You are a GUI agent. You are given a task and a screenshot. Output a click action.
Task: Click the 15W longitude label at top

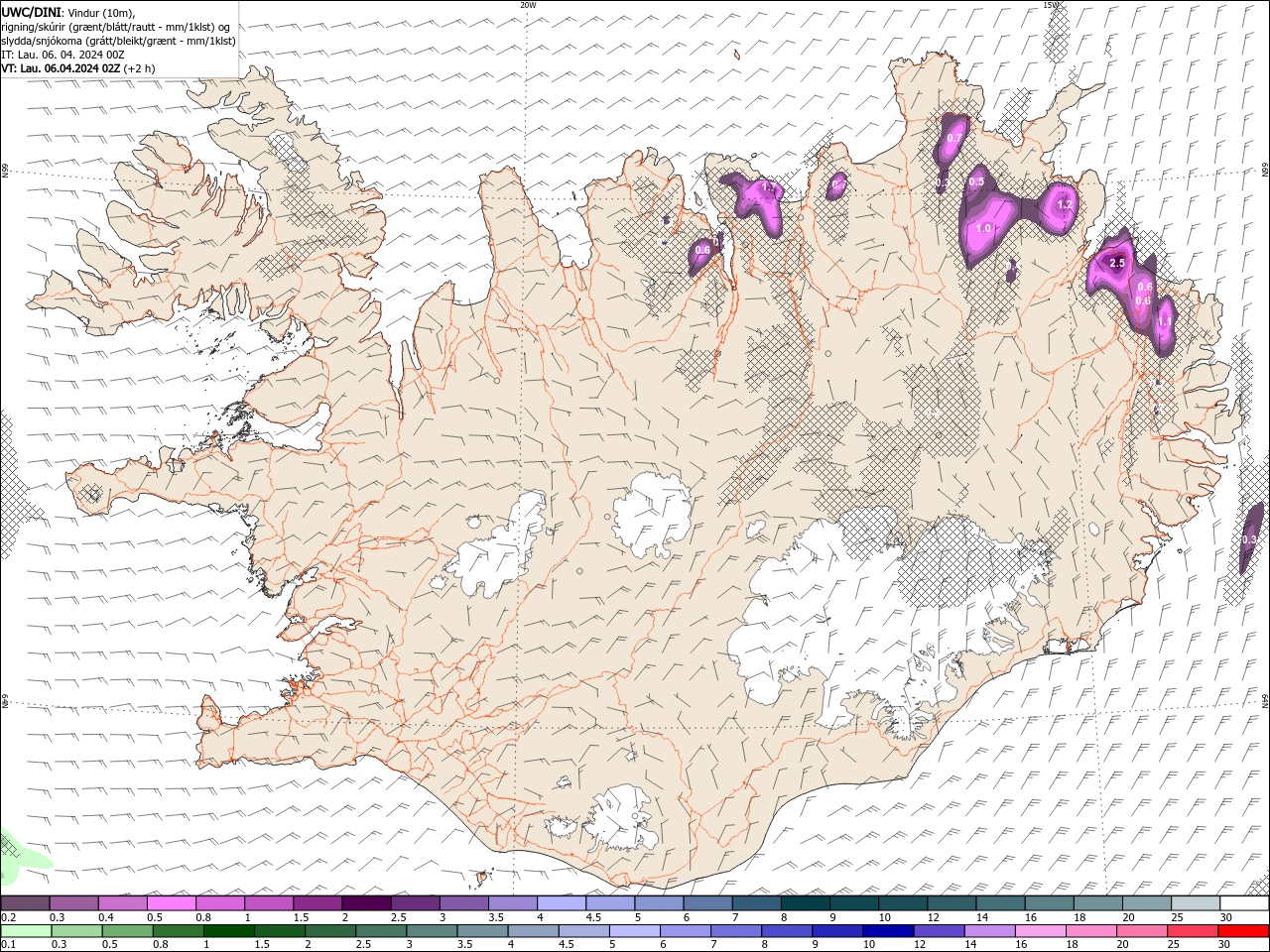pos(1051,5)
